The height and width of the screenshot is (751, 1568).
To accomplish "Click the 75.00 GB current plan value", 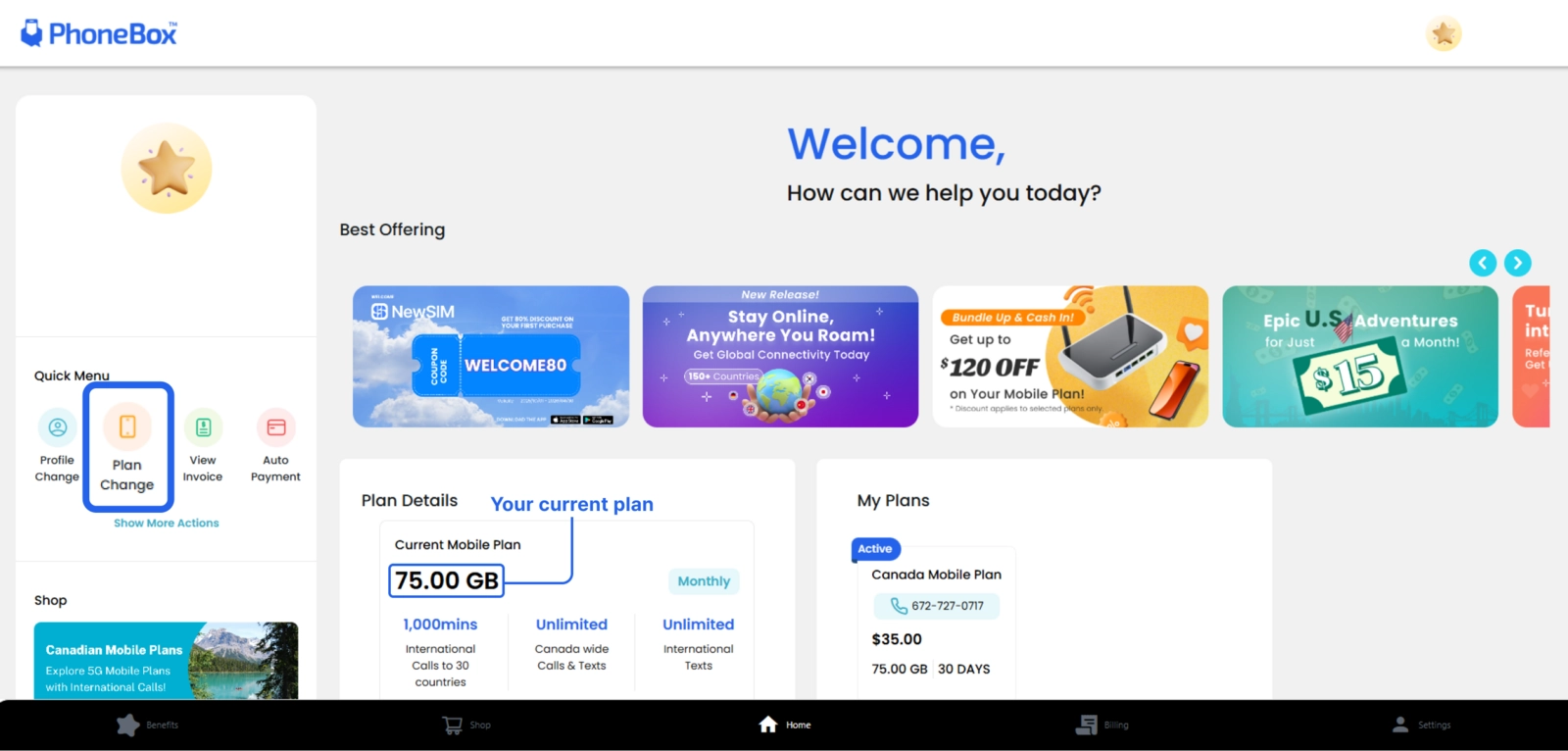I will (x=447, y=581).
